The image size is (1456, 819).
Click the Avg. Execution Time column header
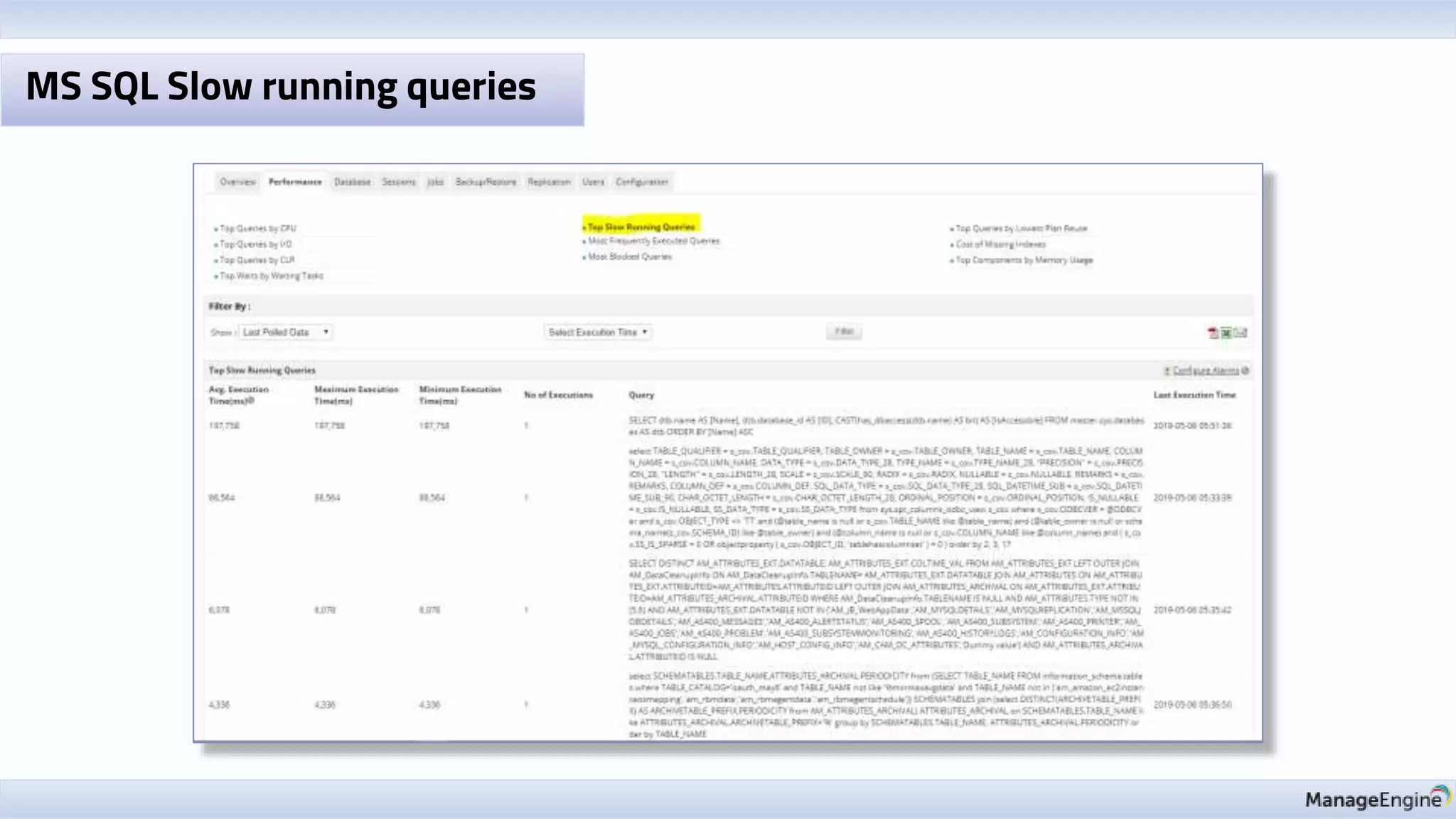coord(239,395)
